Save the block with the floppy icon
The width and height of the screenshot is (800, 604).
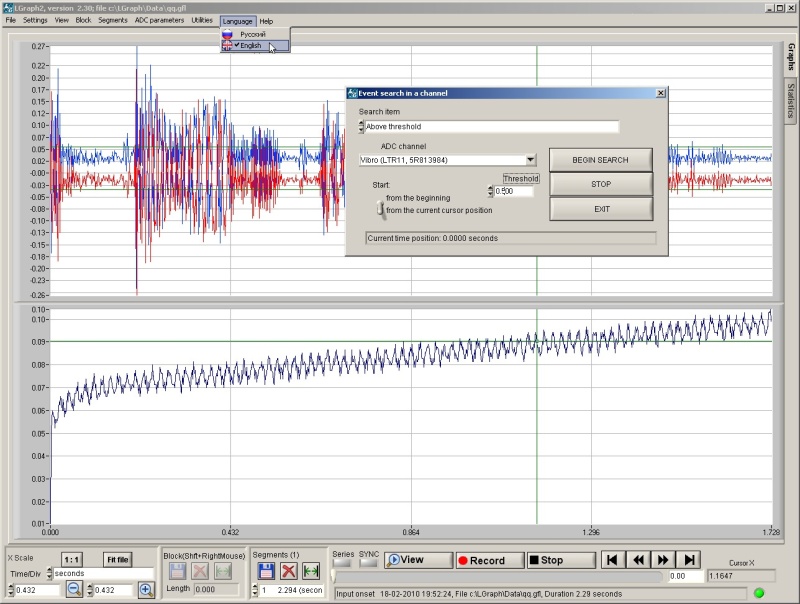(x=178, y=571)
